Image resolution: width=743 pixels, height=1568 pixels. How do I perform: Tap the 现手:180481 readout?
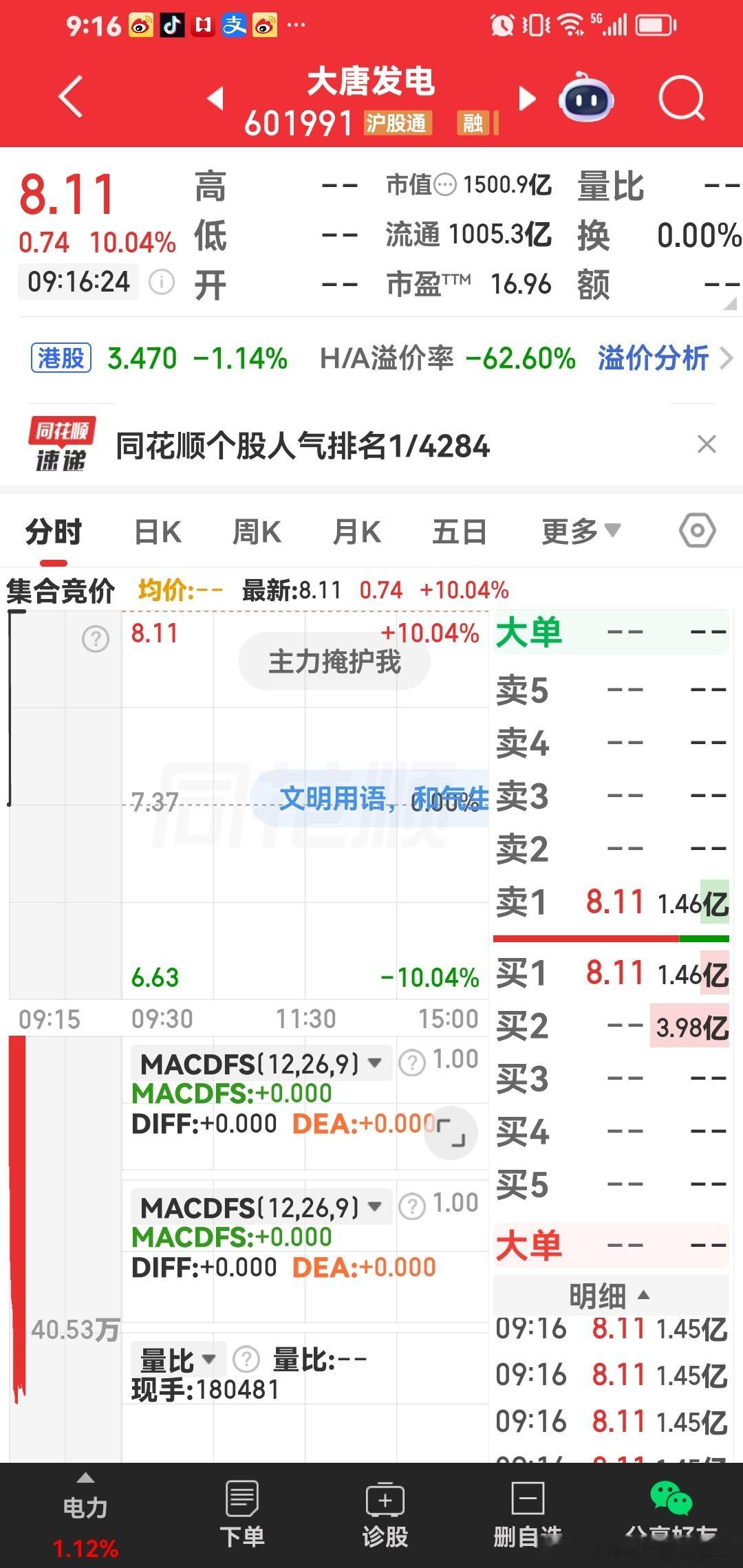click(205, 1390)
